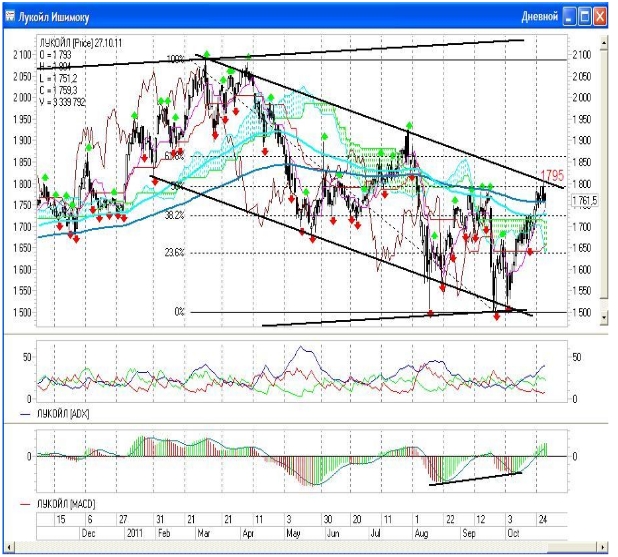Click the vertical scrollbar up arrow
The width and height of the screenshot is (618, 557).
click(603, 42)
